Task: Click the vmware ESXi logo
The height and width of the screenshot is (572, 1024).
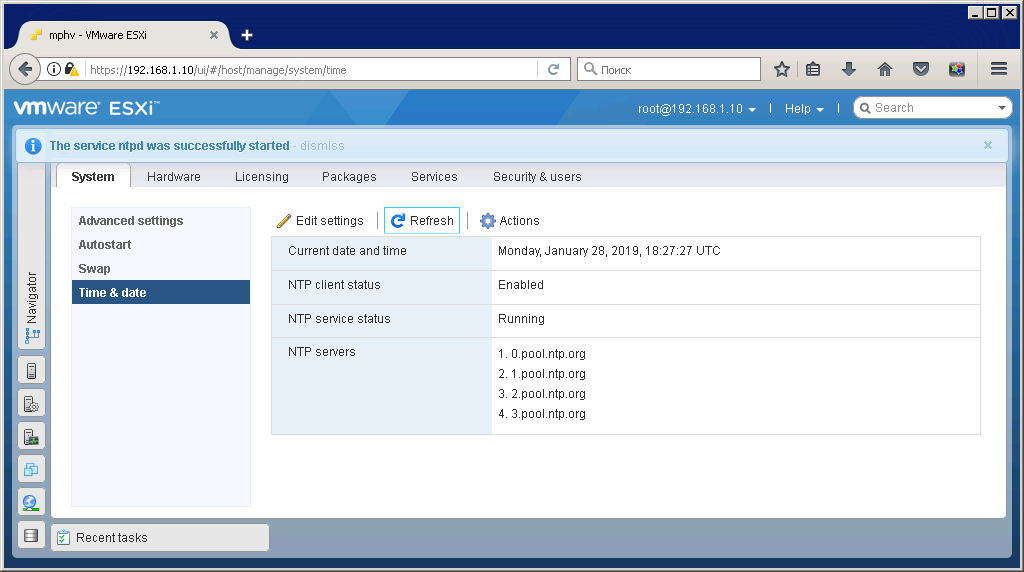Action: 86,108
